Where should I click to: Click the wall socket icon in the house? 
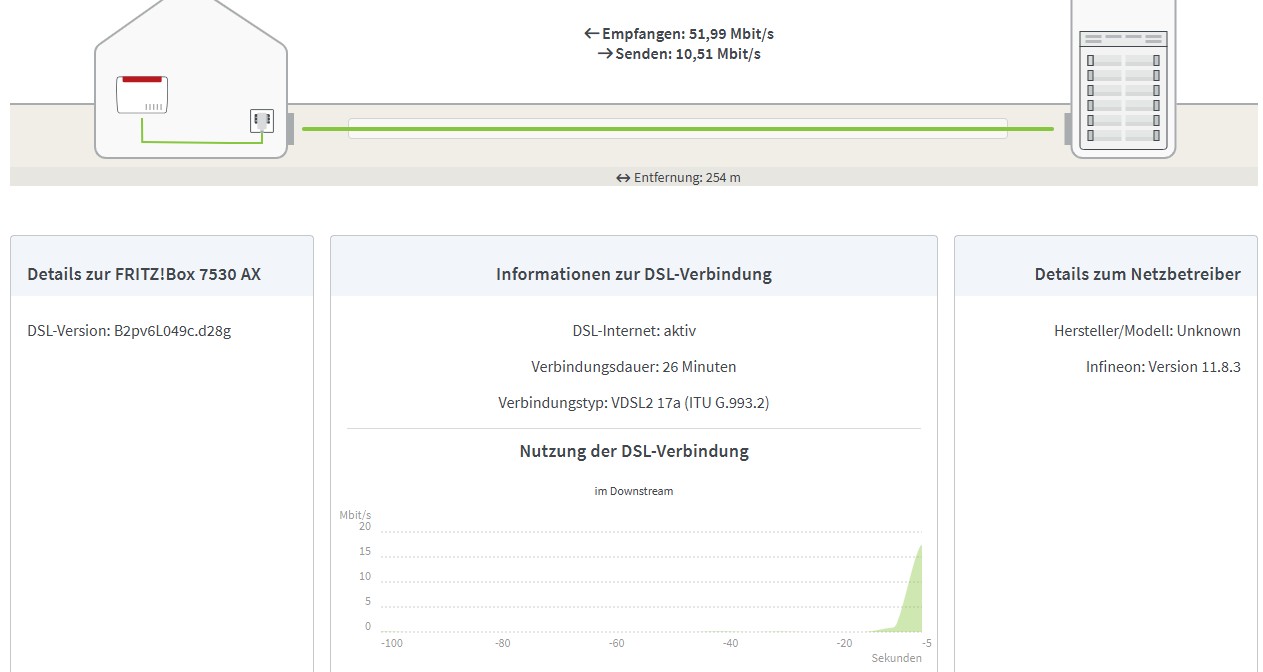click(261, 121)
